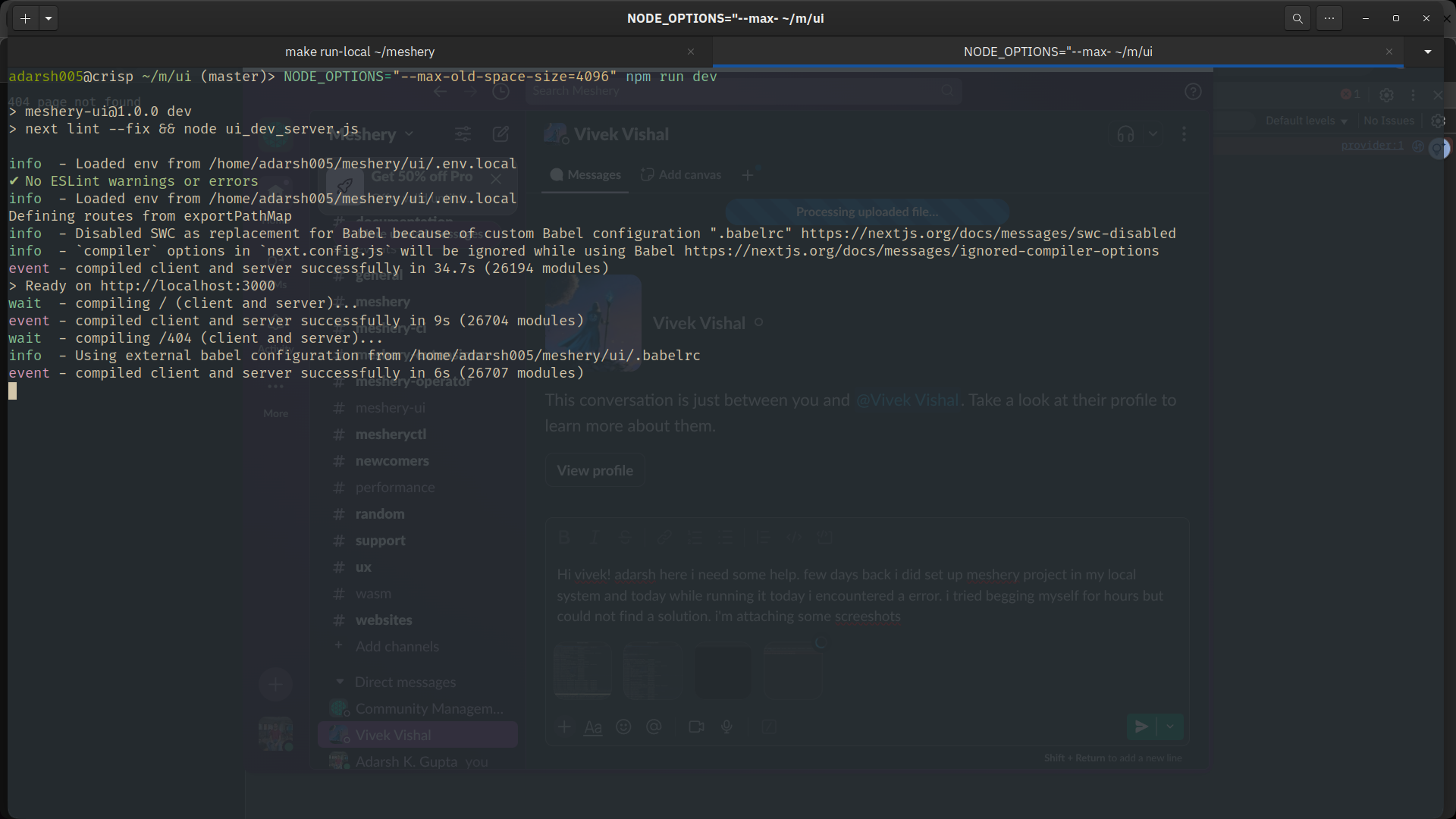
Task: Toggle italic formatting in Slack composer
Action: tap(595, 538)
